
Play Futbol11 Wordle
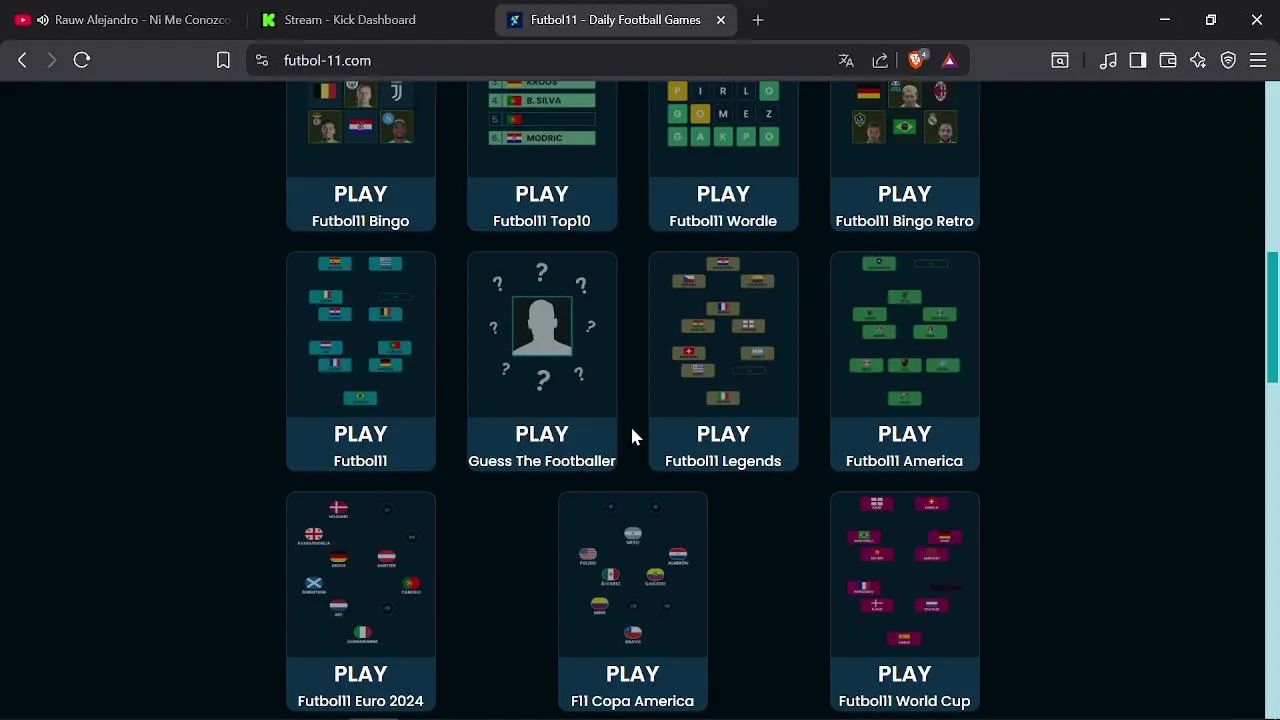[723, 205]
